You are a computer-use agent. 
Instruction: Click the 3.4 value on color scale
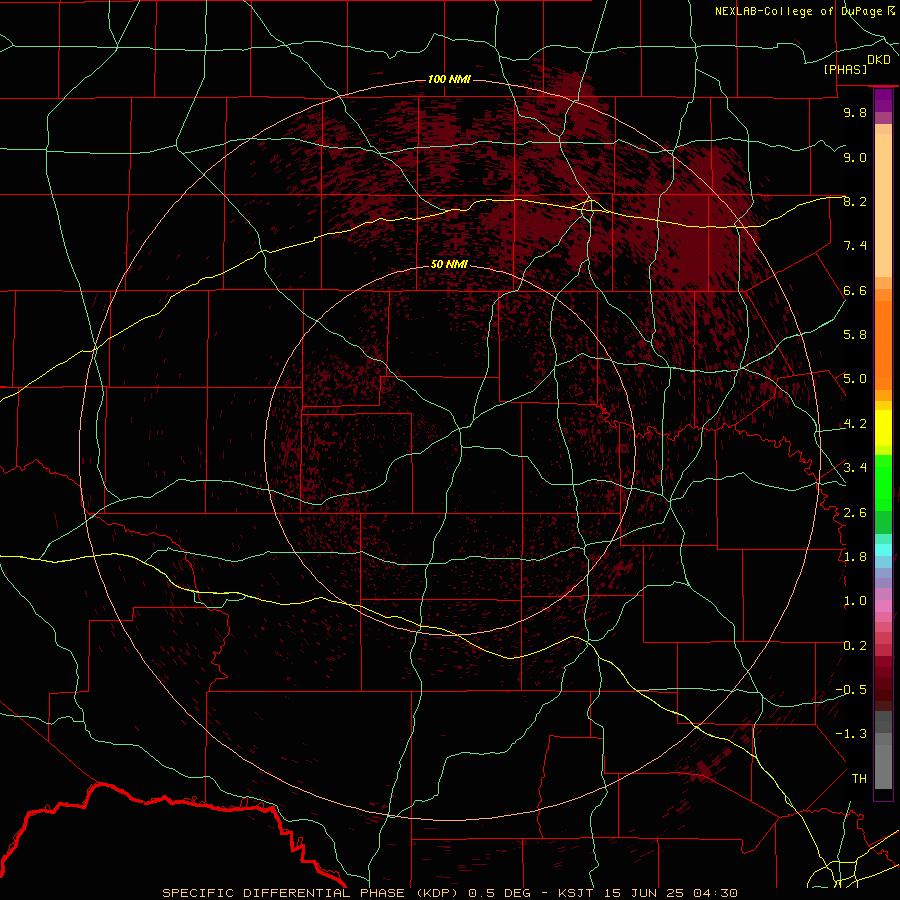855,468
